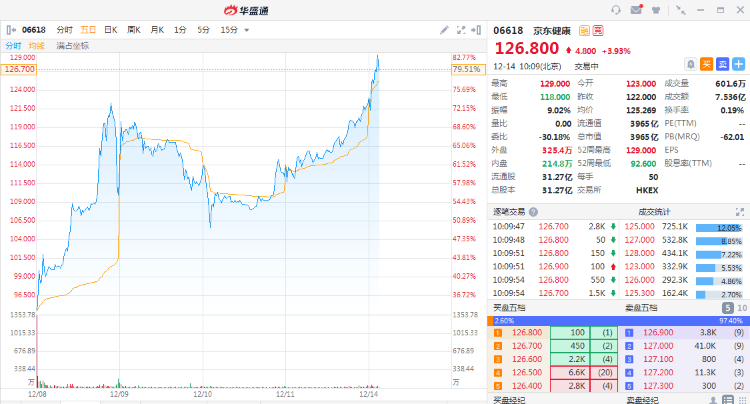Viewport: 750px width, 404px height.
Task: Open the minute-period dropdown arrow after 15分
Action: 247,30
